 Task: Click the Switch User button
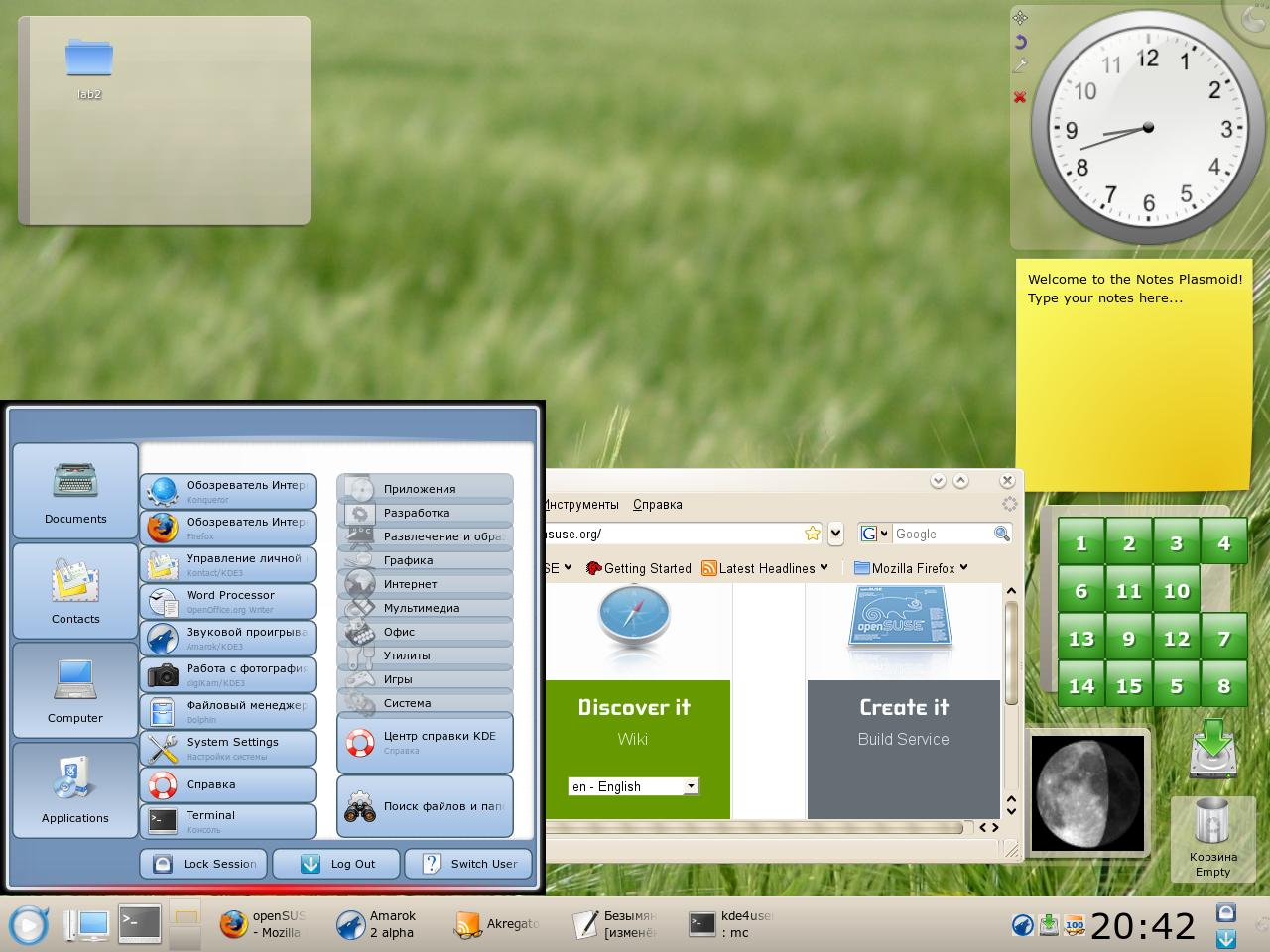(x=468, y=864)
